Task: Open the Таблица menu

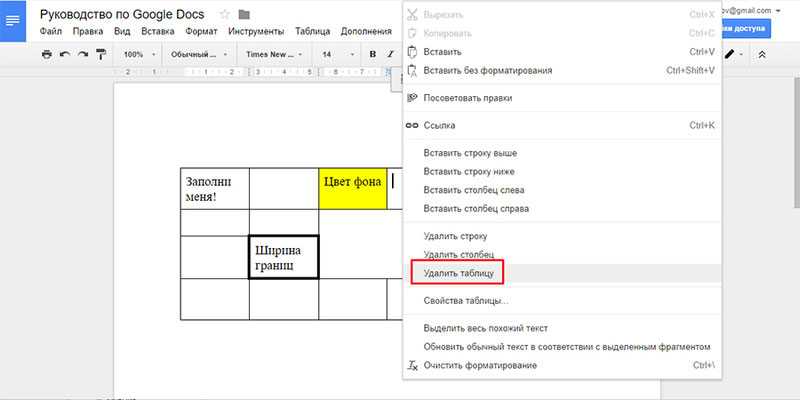Action: point(313,31)
